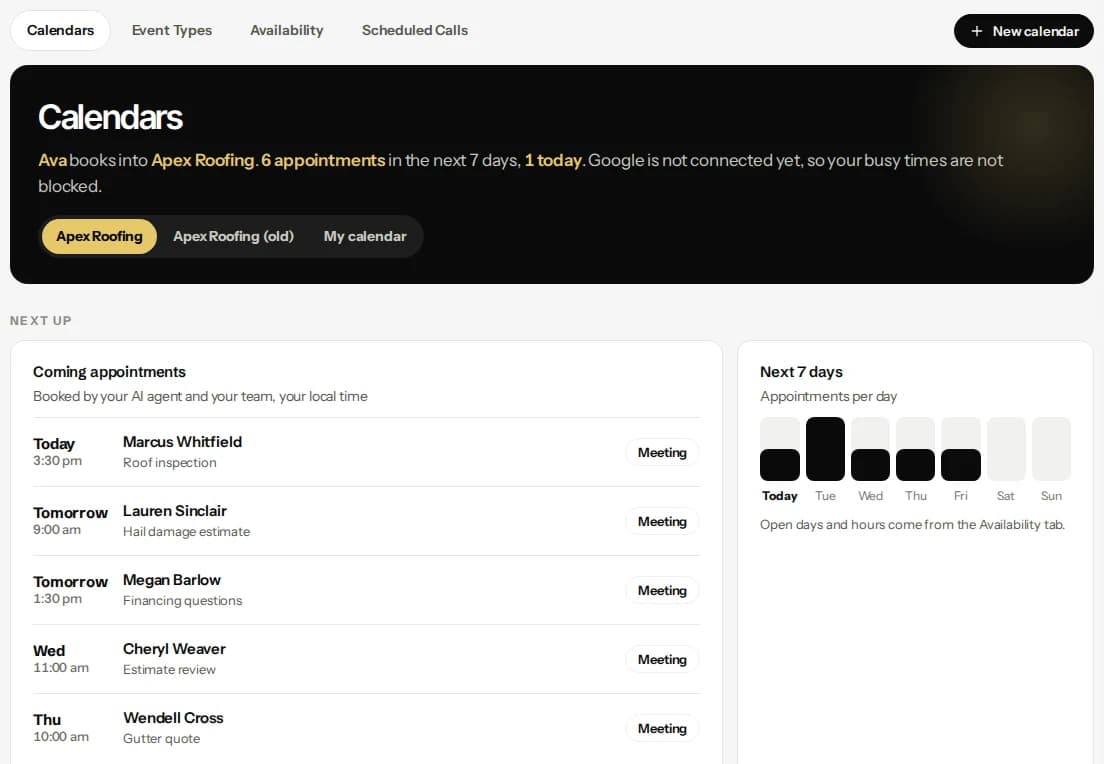This screenshot has height=764, width=1104.
Task: Click the 'Today 3:30 pm' time label
Action: click(57, 451)
